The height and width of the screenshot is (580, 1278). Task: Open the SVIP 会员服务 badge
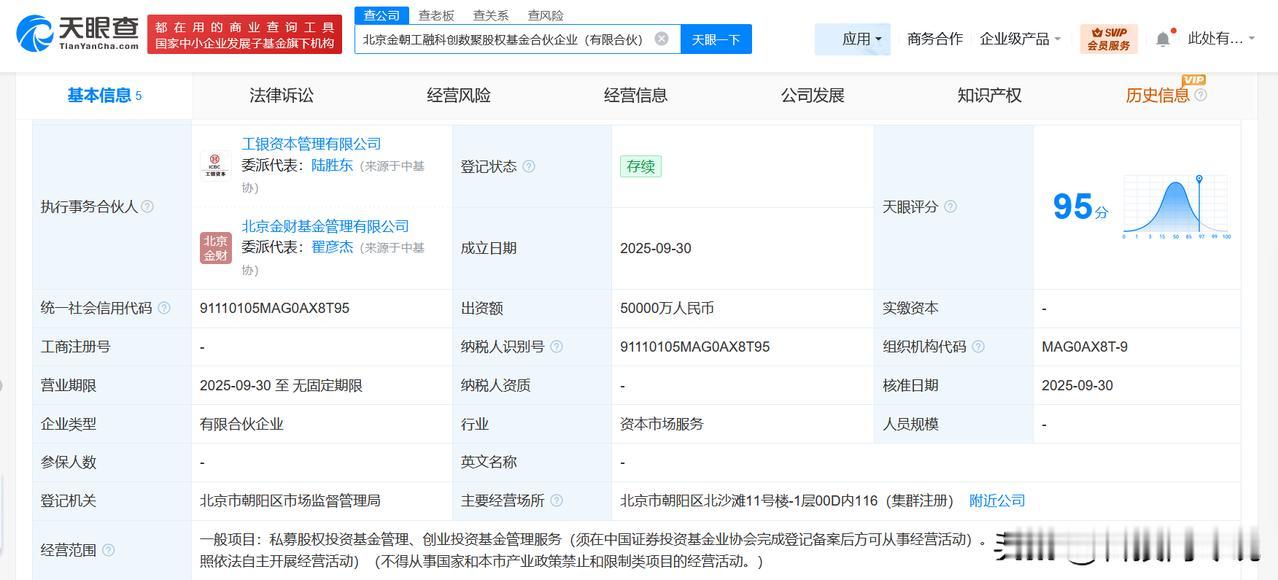[1109, 39]
